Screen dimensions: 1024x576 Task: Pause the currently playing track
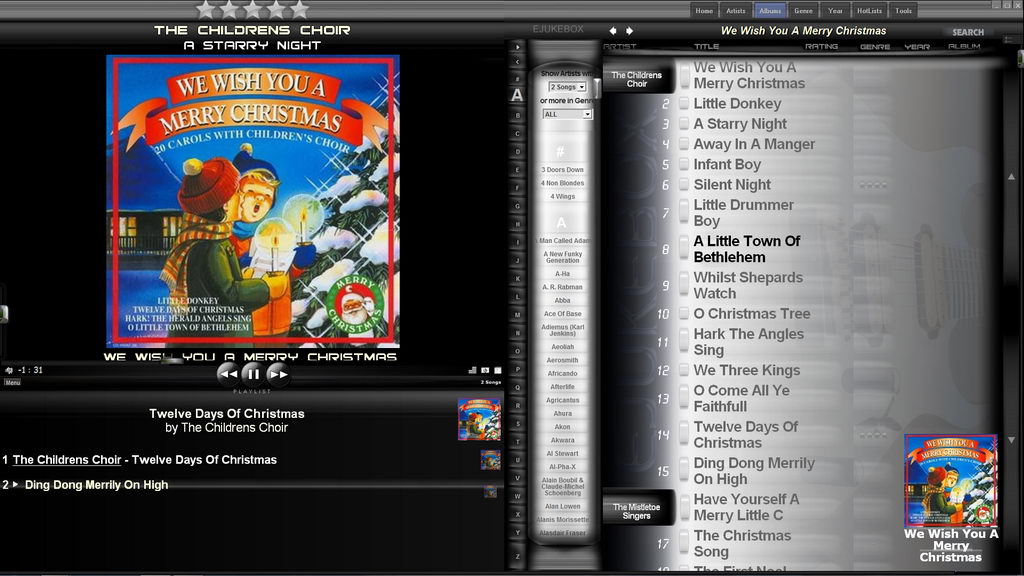[253, 374]
